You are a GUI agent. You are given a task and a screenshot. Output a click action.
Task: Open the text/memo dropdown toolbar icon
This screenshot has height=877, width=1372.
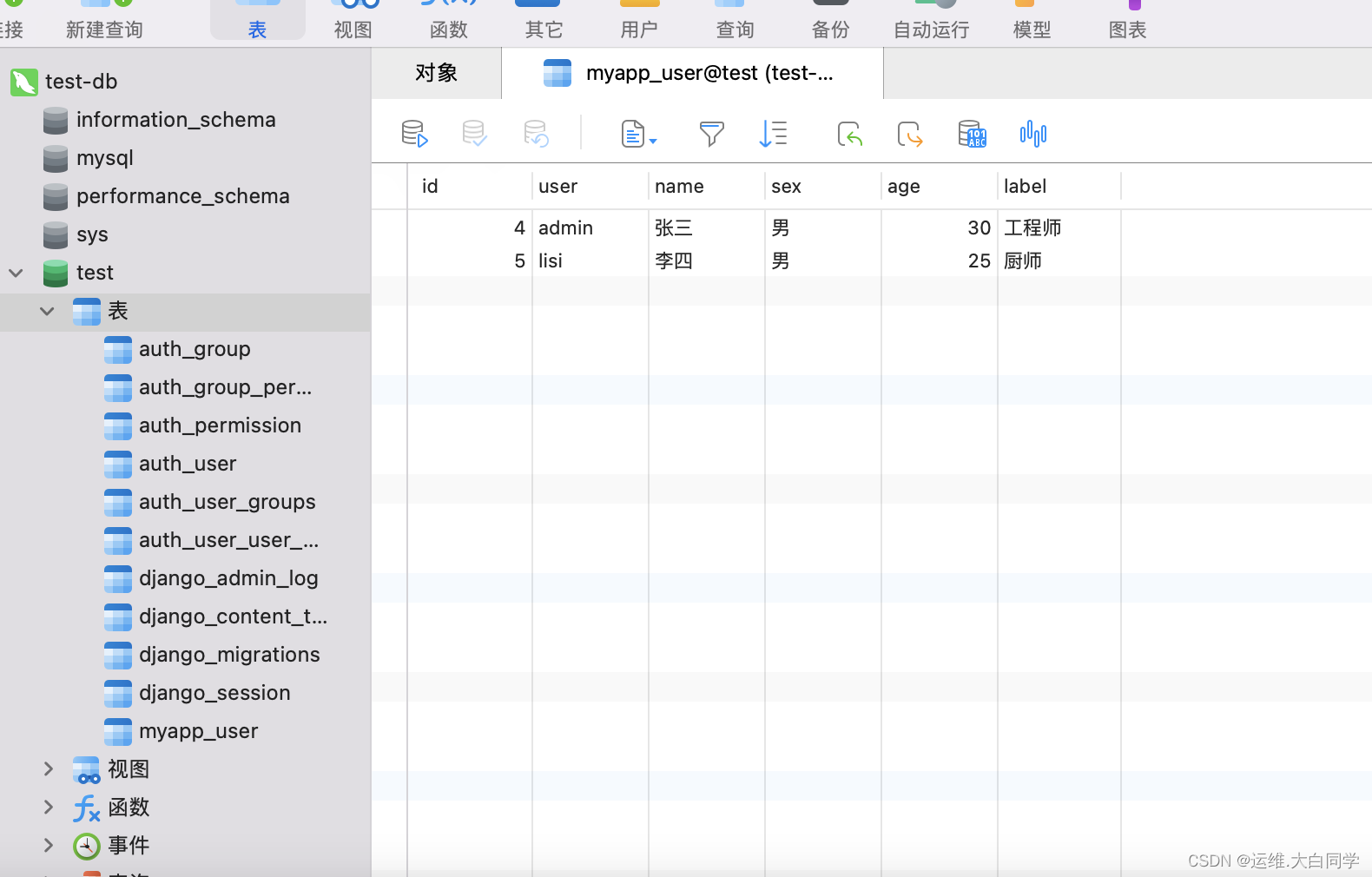tap(639, 134)
